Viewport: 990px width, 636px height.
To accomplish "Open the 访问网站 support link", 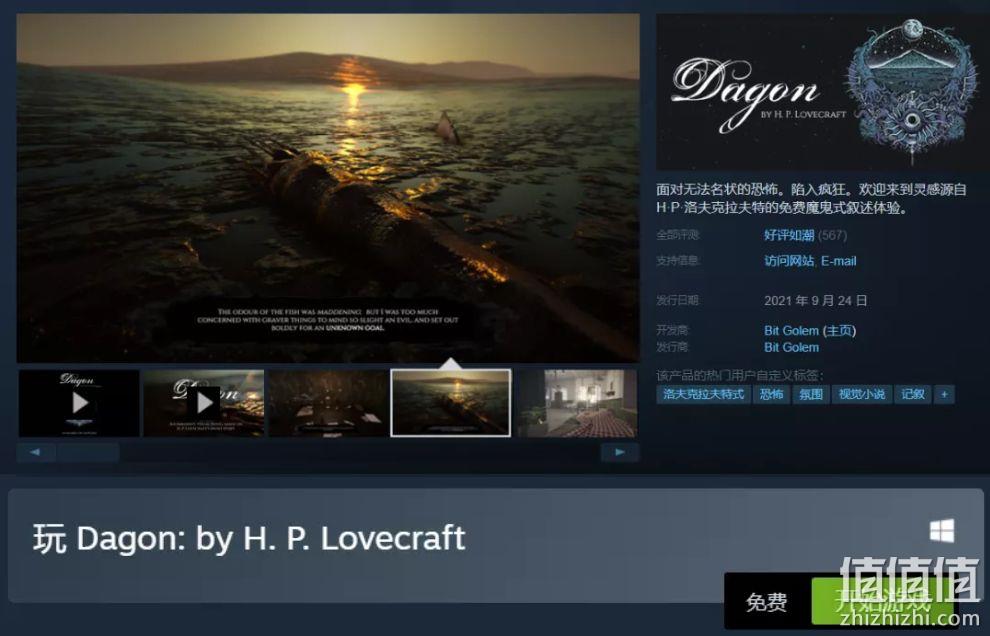I will 789,261.
